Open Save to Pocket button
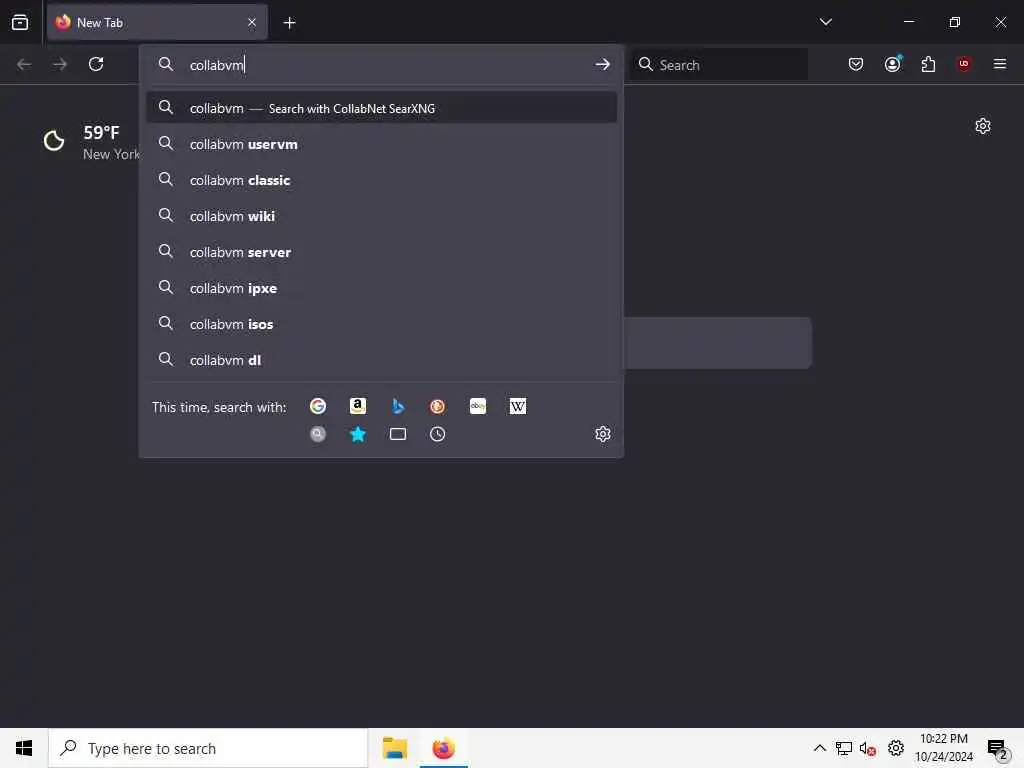Image resolution: width=1024 pixels, height=768 pixels. (x=856, y=64)
